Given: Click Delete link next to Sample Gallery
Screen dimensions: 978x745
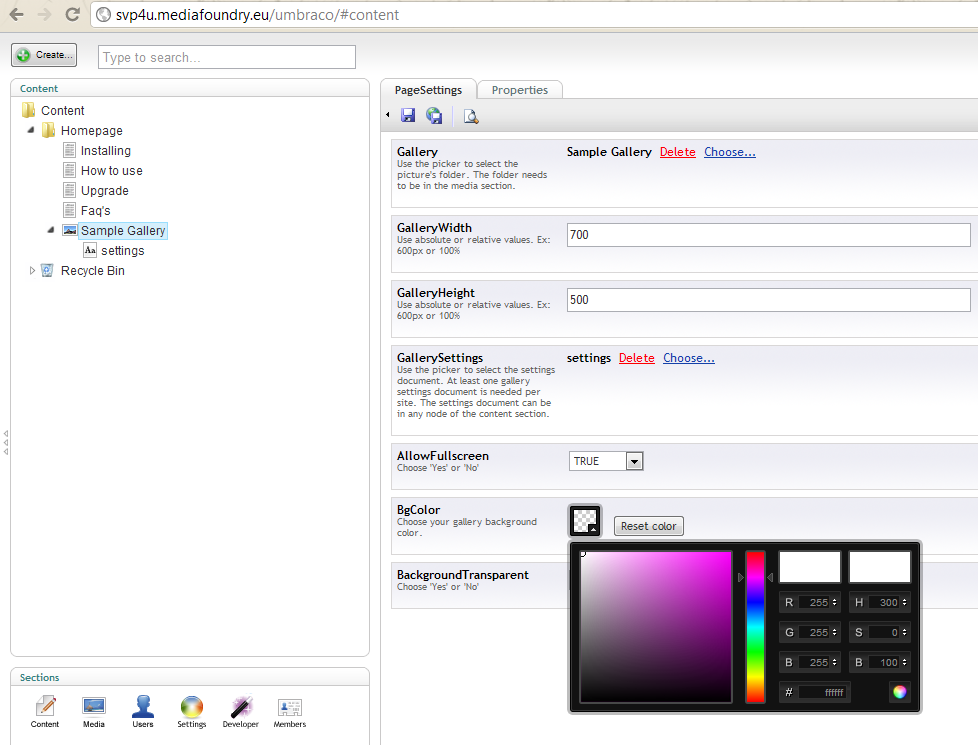Looking at the screenshot, I should (x=677, y=152).
